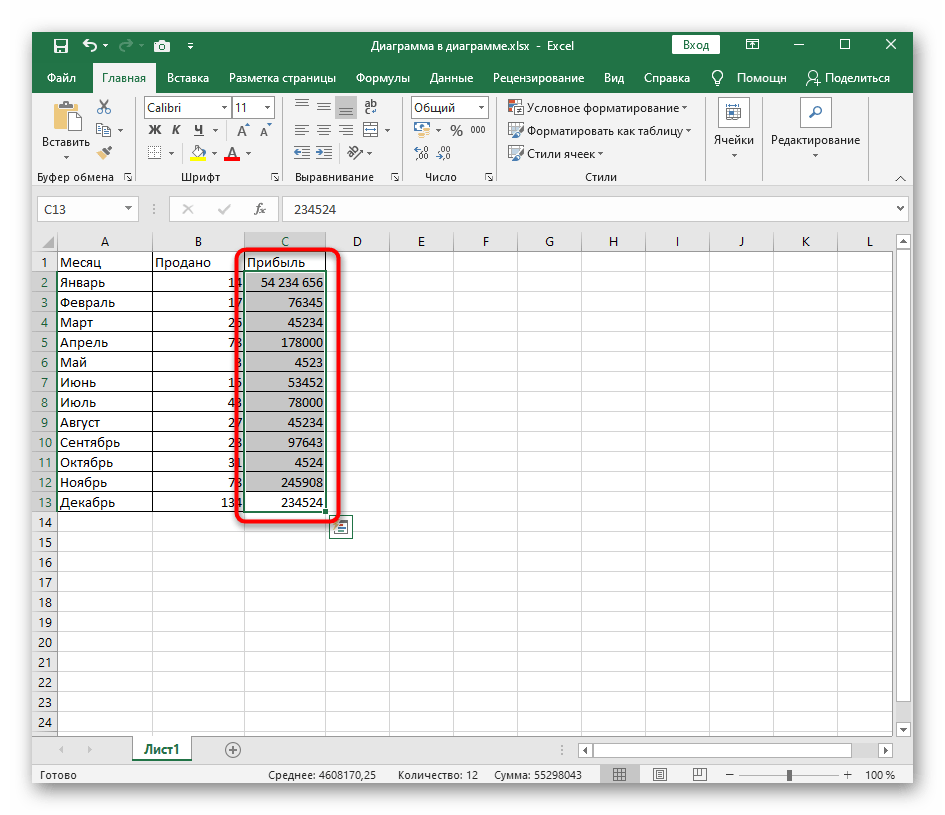Click the Cut scissors icon
945x815 pixels.
pyautogui.click(x=104, y=107)
